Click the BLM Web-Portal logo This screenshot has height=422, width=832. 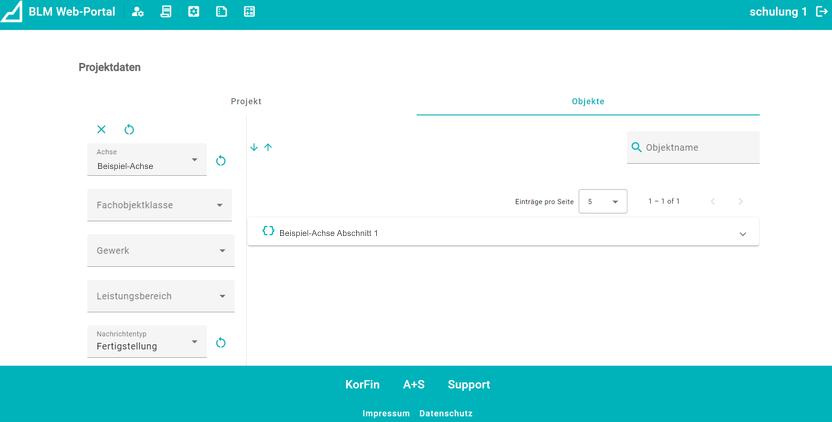tap(12, 13)
